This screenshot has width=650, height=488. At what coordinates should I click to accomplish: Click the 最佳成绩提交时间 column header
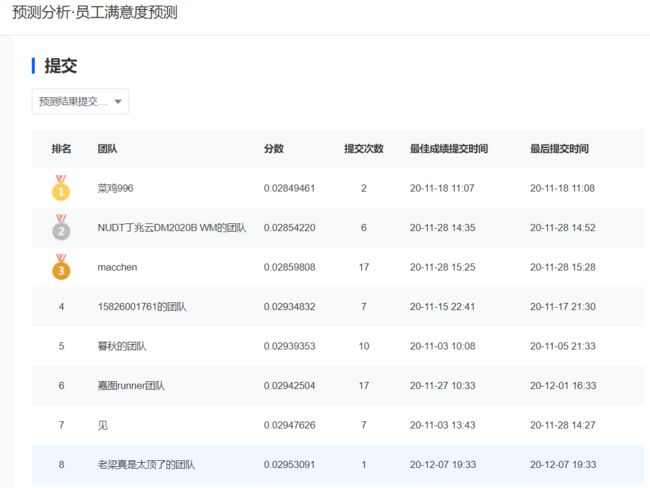pyautogui.click(x=449, y=148)
